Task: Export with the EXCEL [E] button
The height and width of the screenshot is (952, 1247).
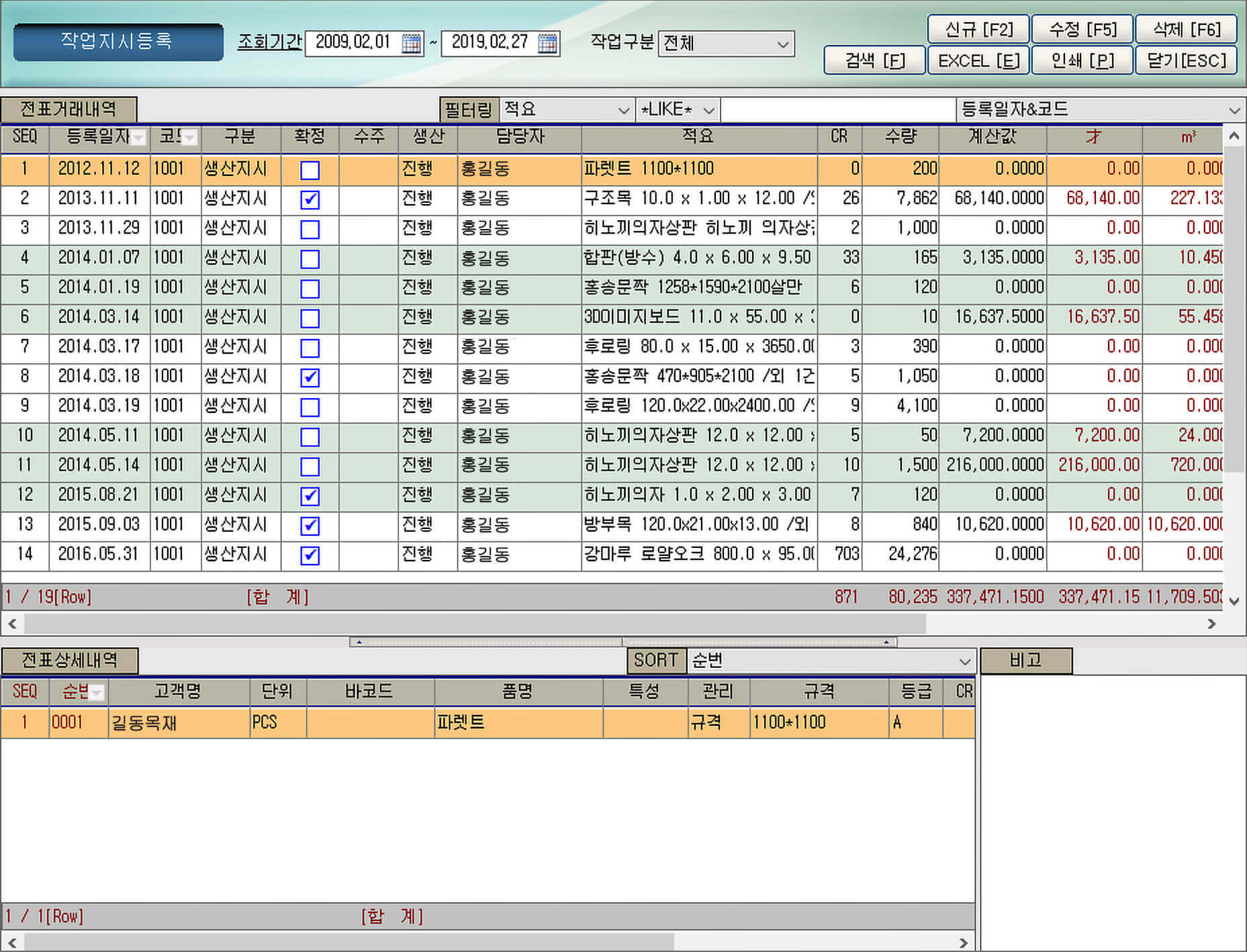Action: click(978, 60)
